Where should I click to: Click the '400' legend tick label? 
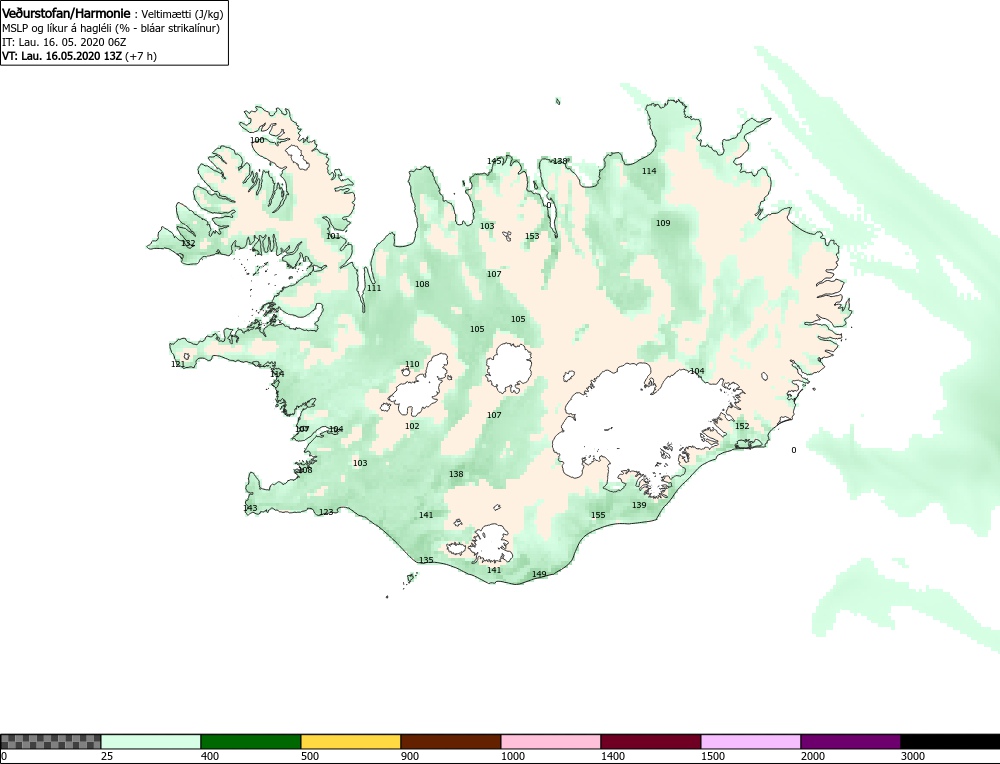(x=210, y=756)
